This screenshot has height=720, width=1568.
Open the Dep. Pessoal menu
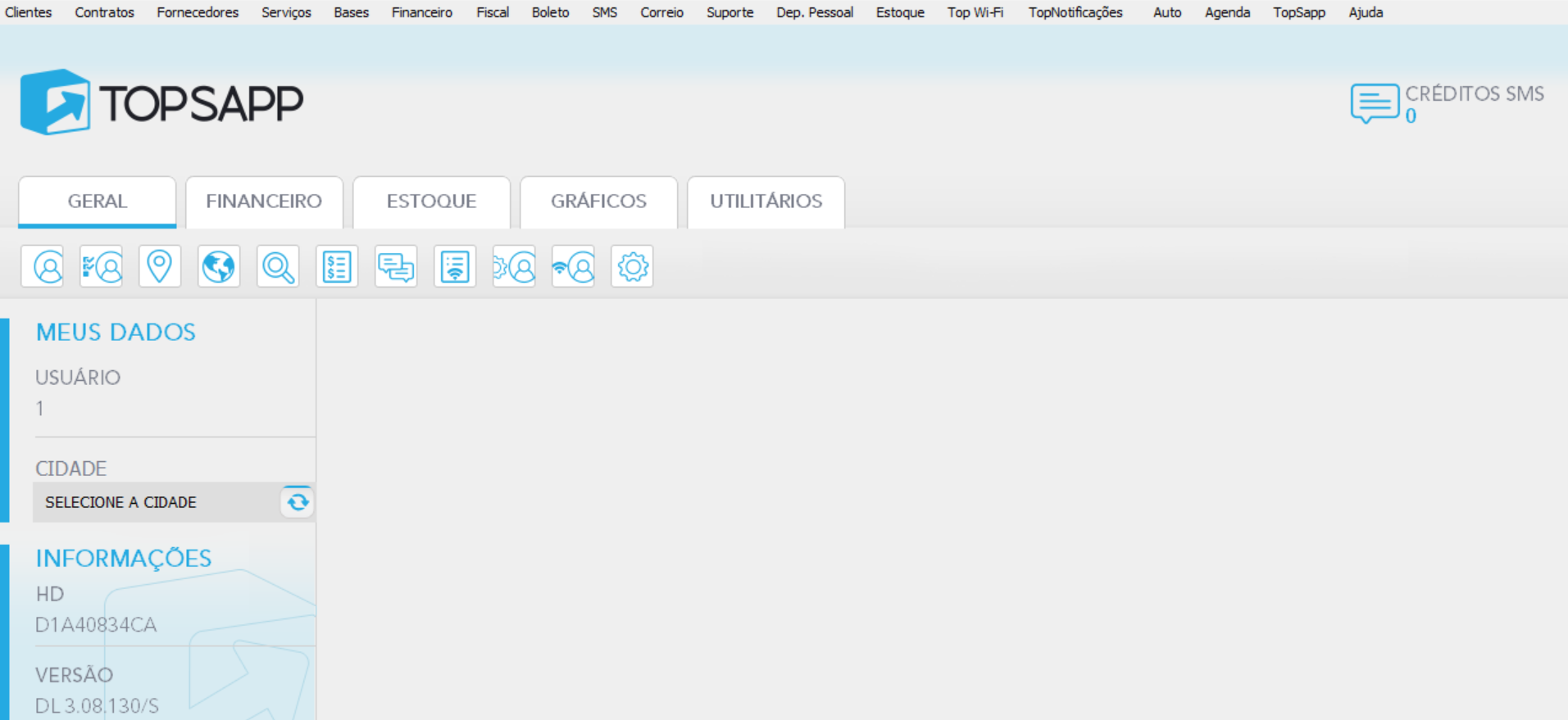tap(815, 12)
